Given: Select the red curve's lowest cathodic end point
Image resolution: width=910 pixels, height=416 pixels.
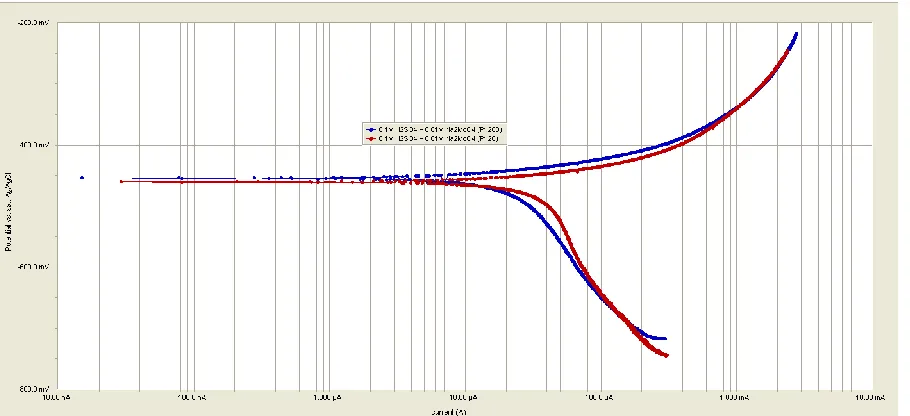Looking at the screenshot, I should click(x=667, y=356).
